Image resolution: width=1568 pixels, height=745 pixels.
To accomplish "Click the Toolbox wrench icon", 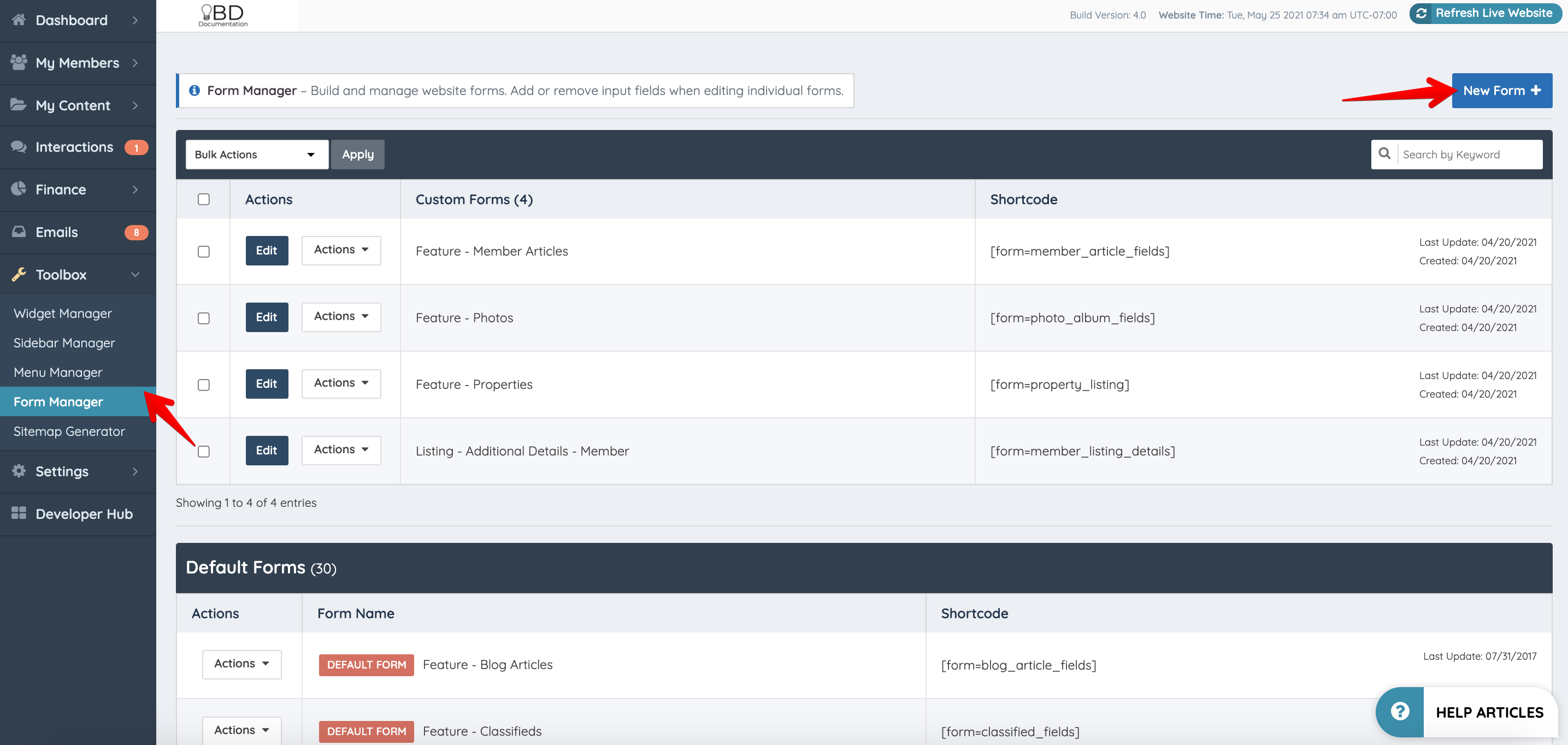I will pyautogui.click(x=18, y=275).
